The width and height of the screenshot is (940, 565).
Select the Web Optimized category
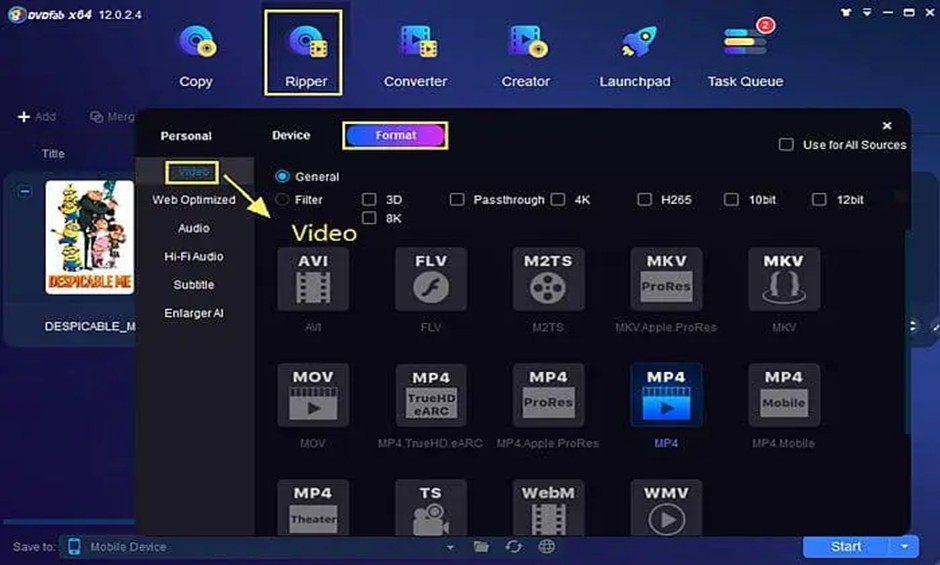click(x=194, y=200)
